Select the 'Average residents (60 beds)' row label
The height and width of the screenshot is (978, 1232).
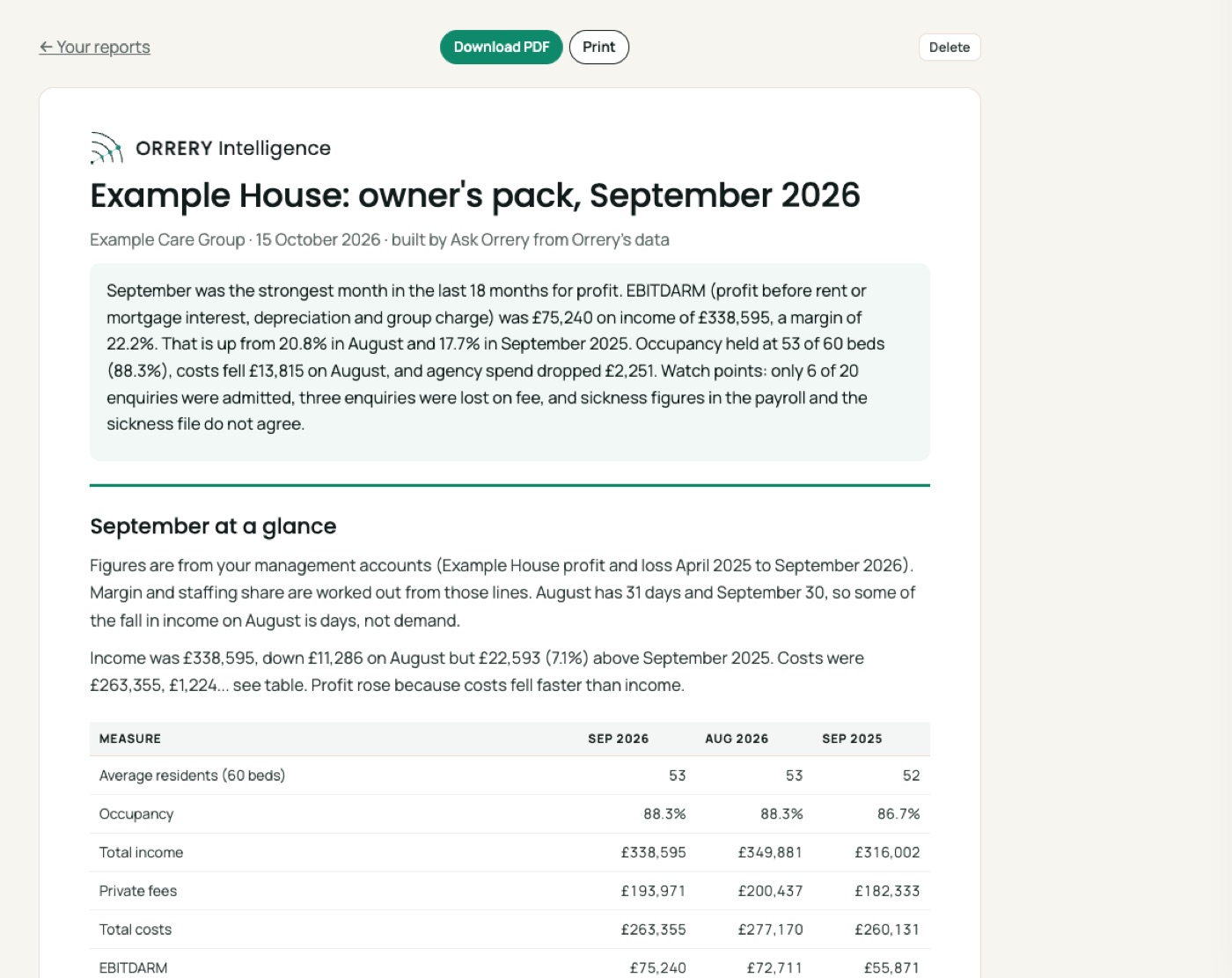(x=192, y=776)
